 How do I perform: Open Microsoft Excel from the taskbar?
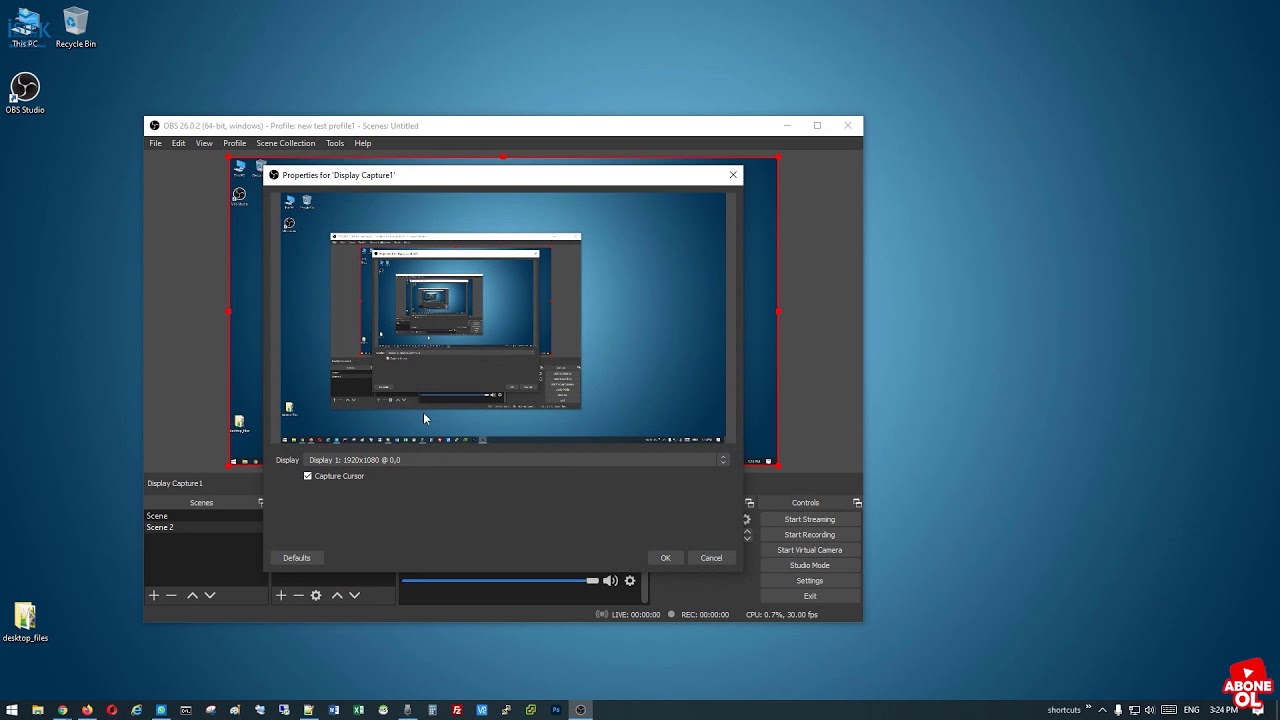click(358, 710)
